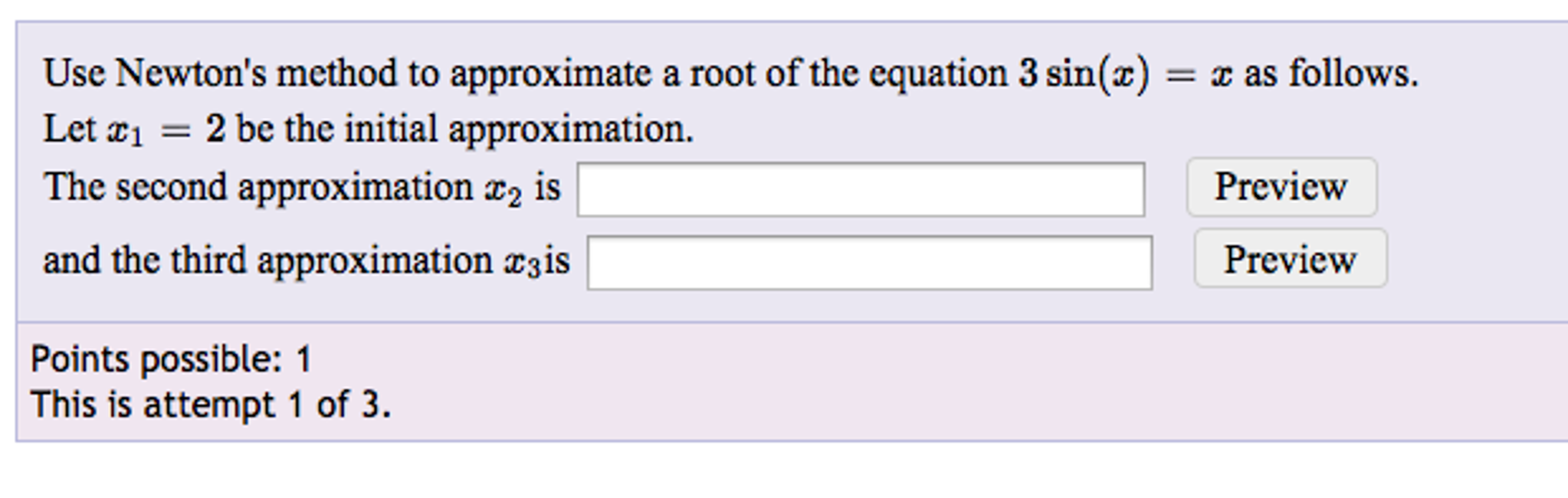
Task: Click the label "and the third approximation"
Action: click(267, 261)
